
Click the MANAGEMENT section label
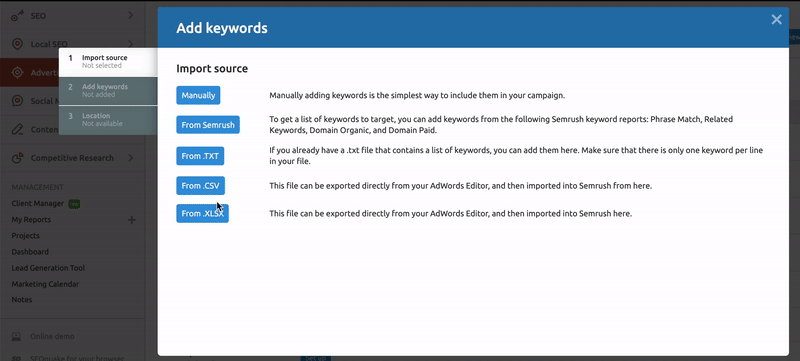tap(38, 187)
